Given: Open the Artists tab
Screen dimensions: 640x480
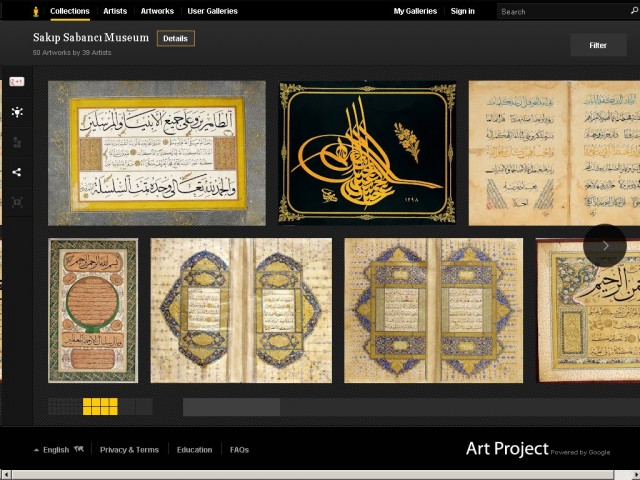Looking at the screenshot, I should [x=115, y=11].
